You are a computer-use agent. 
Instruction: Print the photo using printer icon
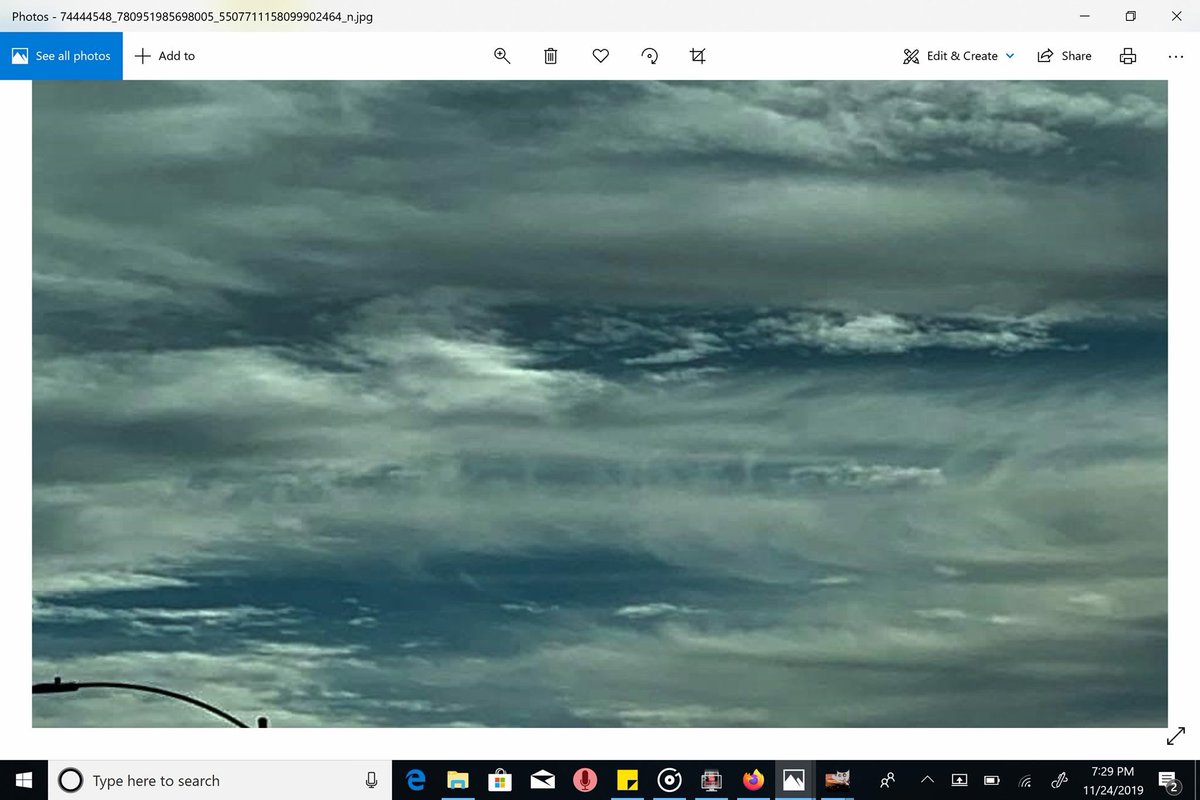[1128, 56]
